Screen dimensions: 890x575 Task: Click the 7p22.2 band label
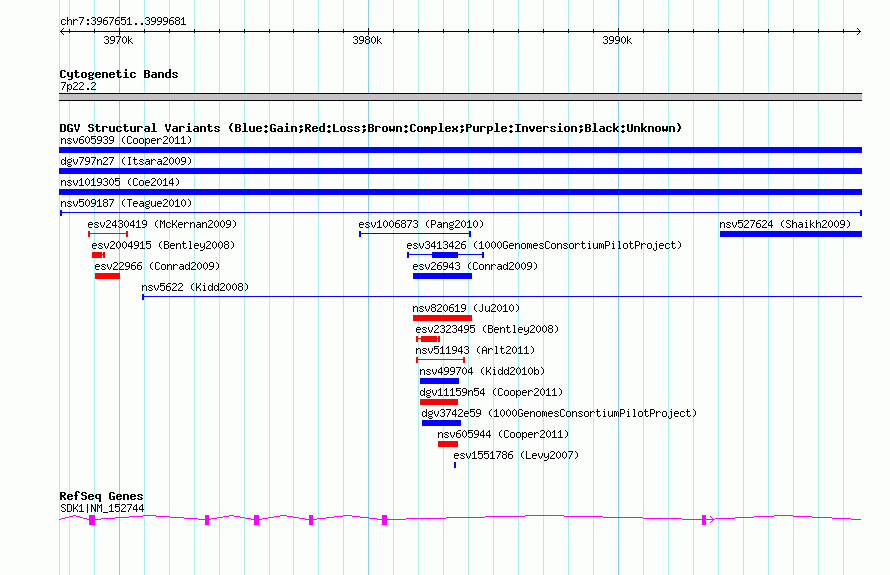pos(78,86)
